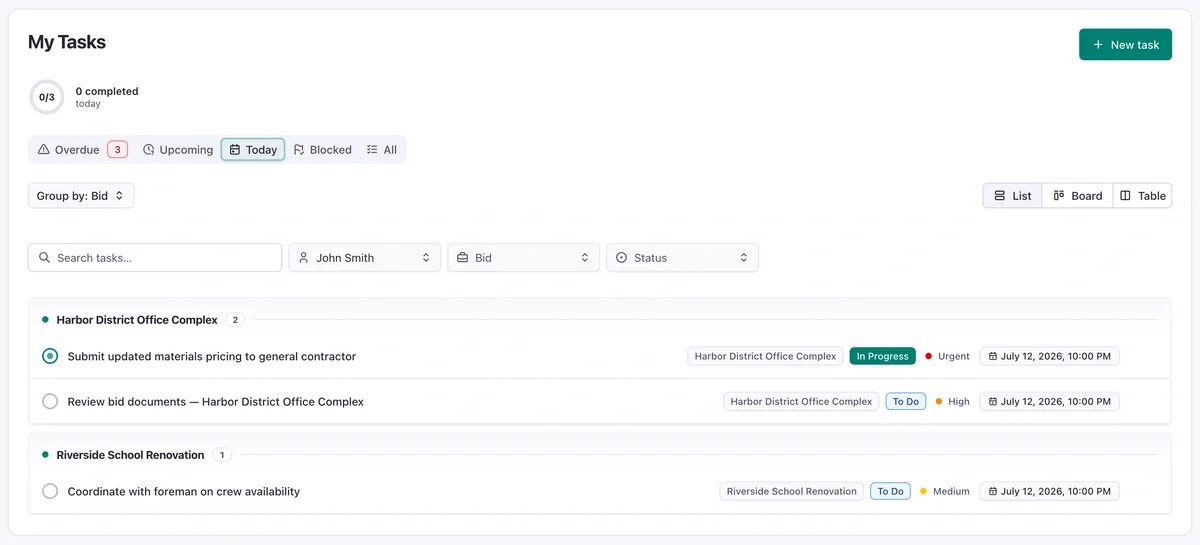Switch to Board view
The height and width of the screenshot is (545, 1200).
(1078, 196)
